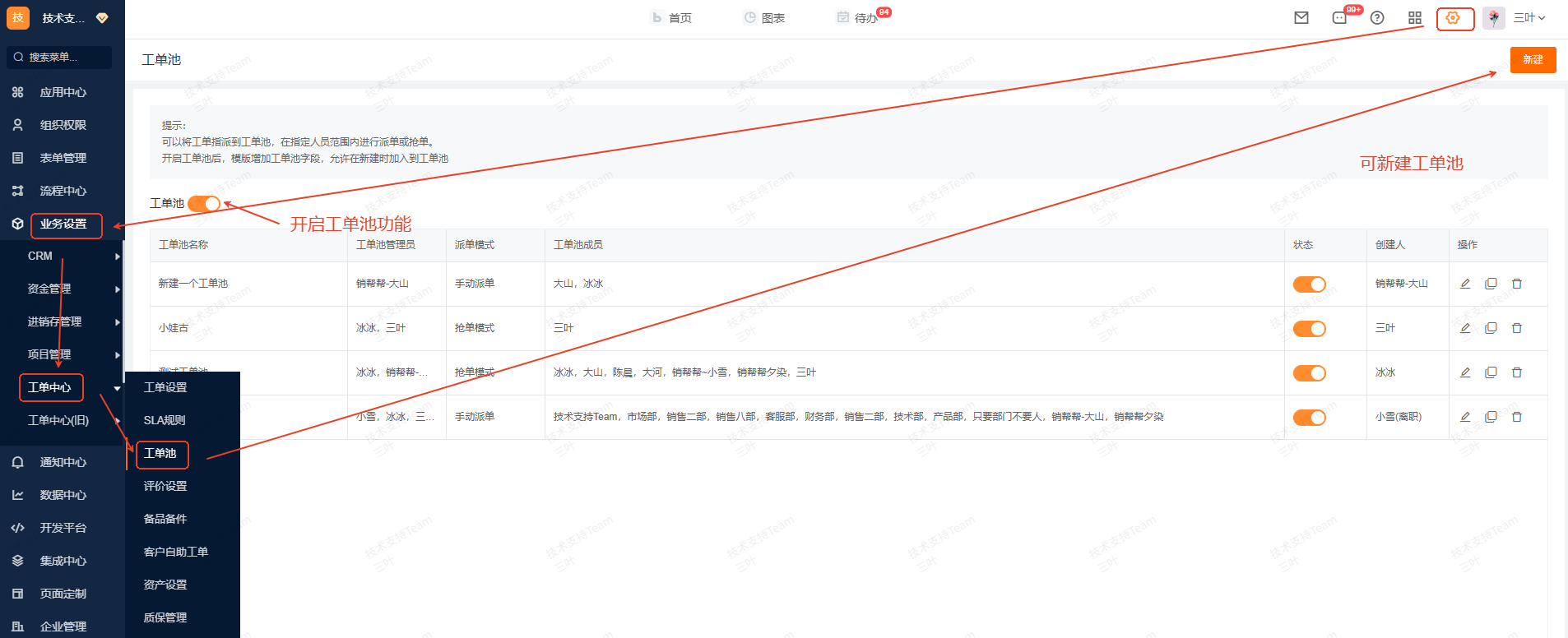Click the mail envelope icon in header

tap(1301, 18)
